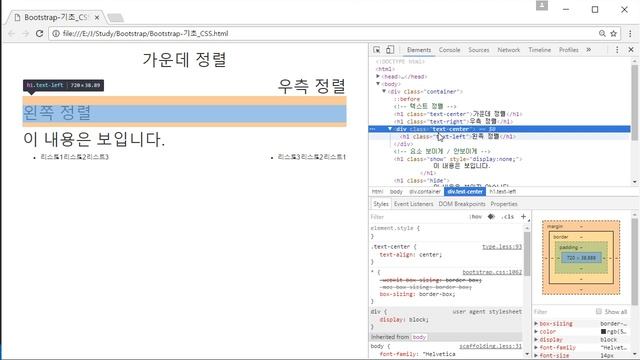Click the inherited from body link
This screenshot has height=360, width=640.
[x=419, y=337]
